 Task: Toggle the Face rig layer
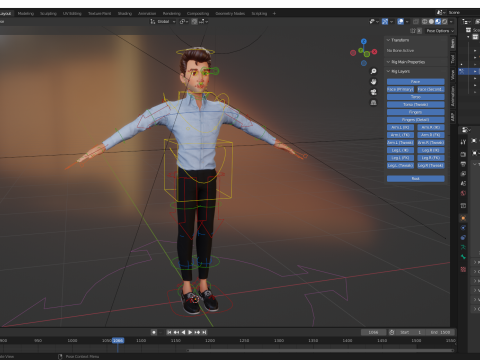tap(415, 82)
